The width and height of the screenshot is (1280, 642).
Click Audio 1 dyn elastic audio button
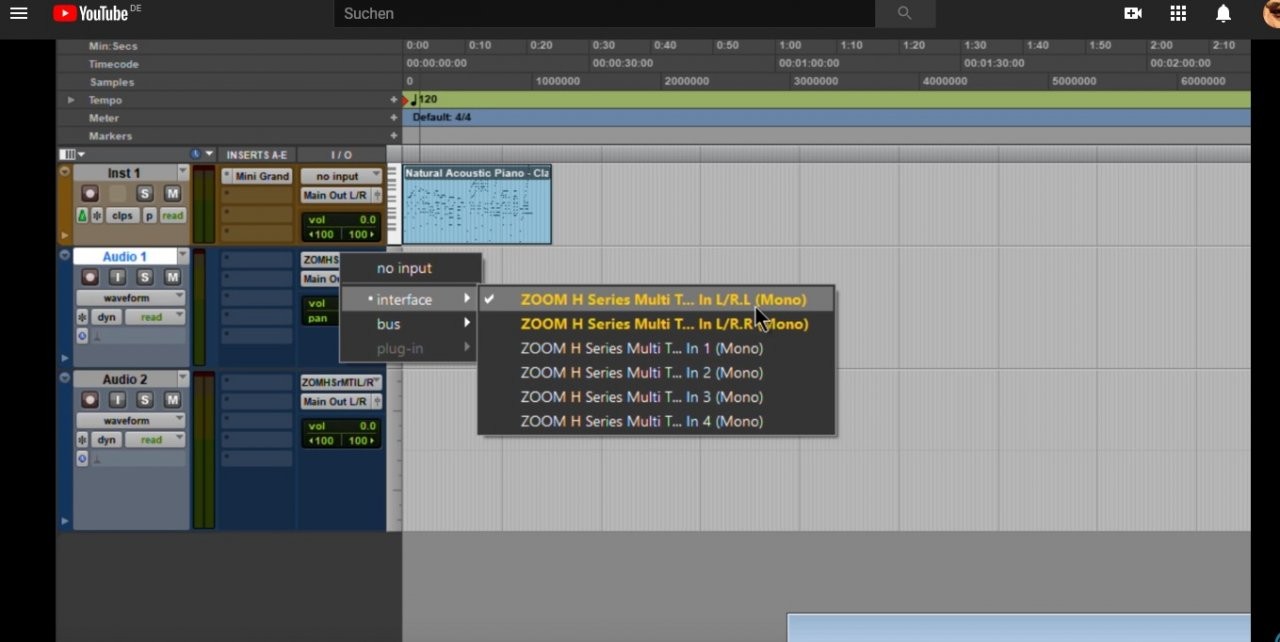107,317
